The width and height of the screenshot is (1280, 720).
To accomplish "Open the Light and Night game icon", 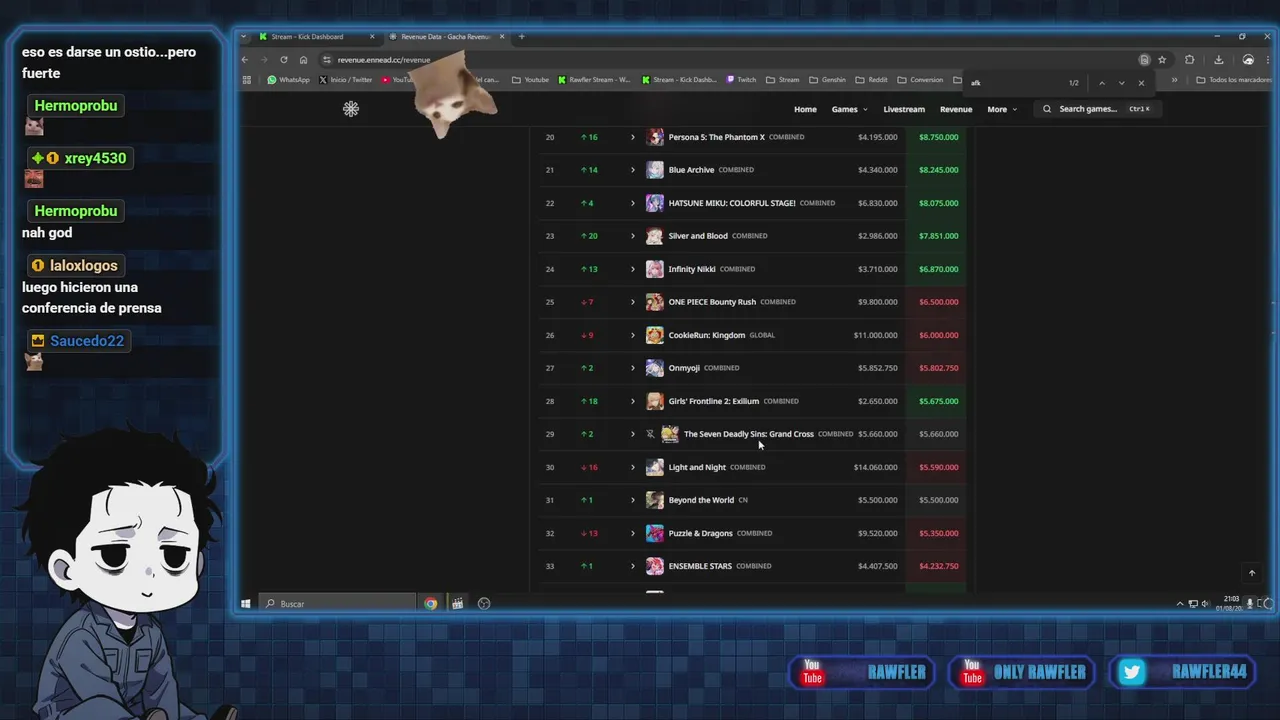I will [x=654, y=467].
